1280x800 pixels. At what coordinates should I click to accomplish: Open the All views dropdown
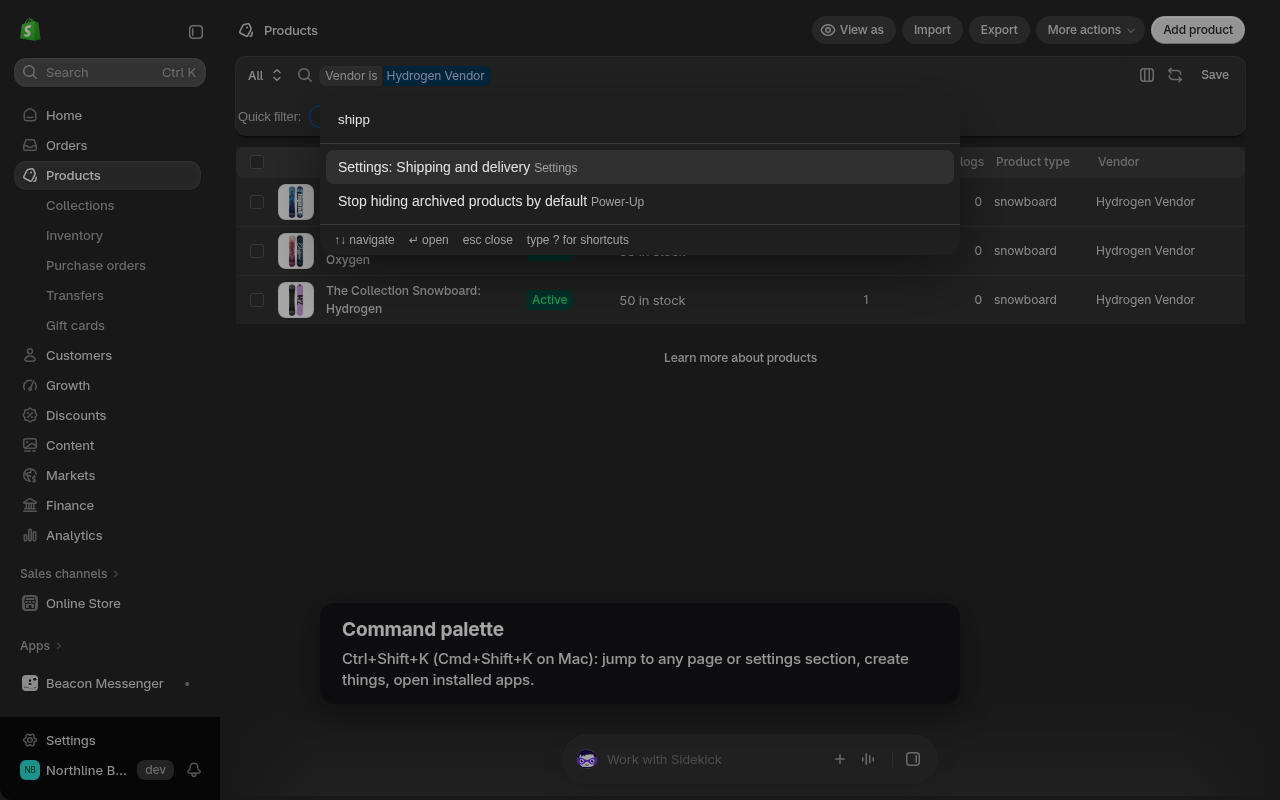tap(265, 75)
